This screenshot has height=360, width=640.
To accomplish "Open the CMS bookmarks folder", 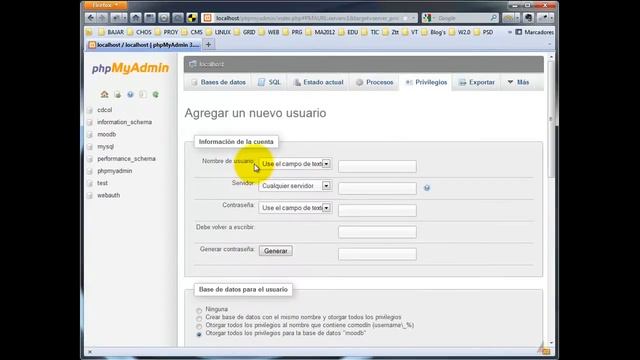I will point(192,32).
